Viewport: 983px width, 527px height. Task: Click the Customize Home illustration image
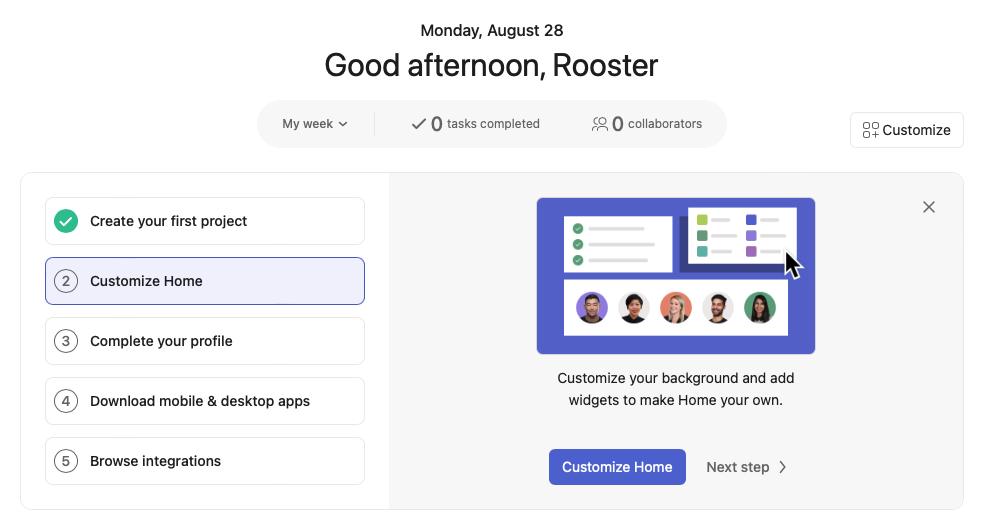(676, 275)
